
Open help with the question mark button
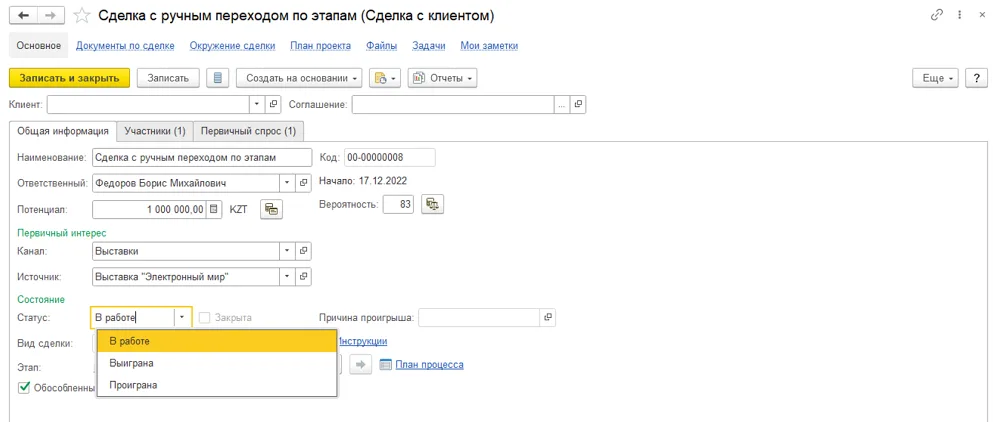[x=976, y=78]
